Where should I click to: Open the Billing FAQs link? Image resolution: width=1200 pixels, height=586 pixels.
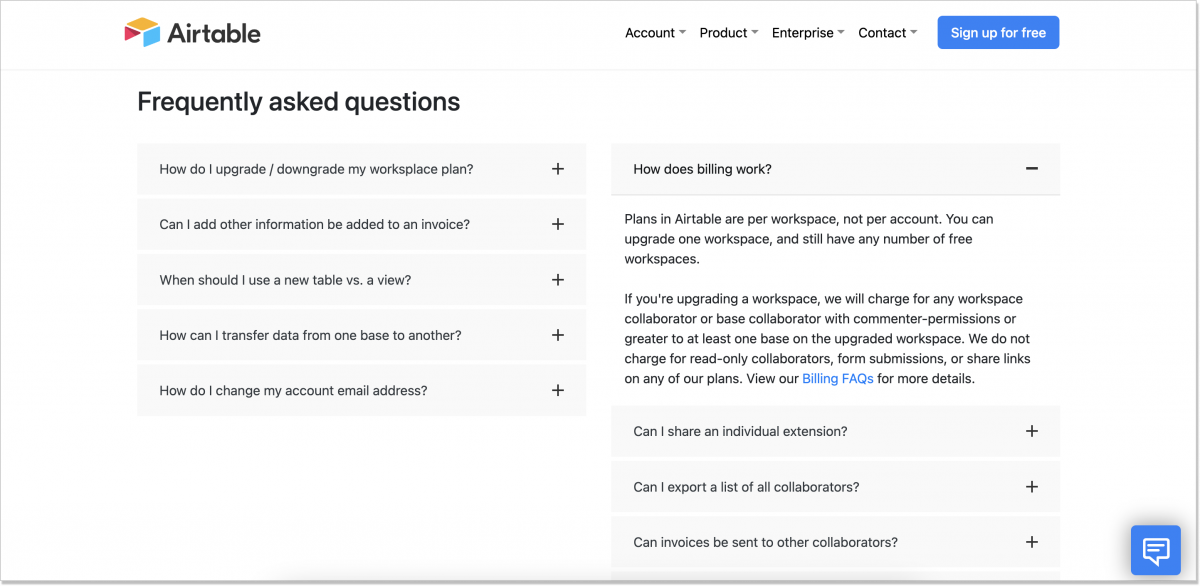(x=838, y=378)
